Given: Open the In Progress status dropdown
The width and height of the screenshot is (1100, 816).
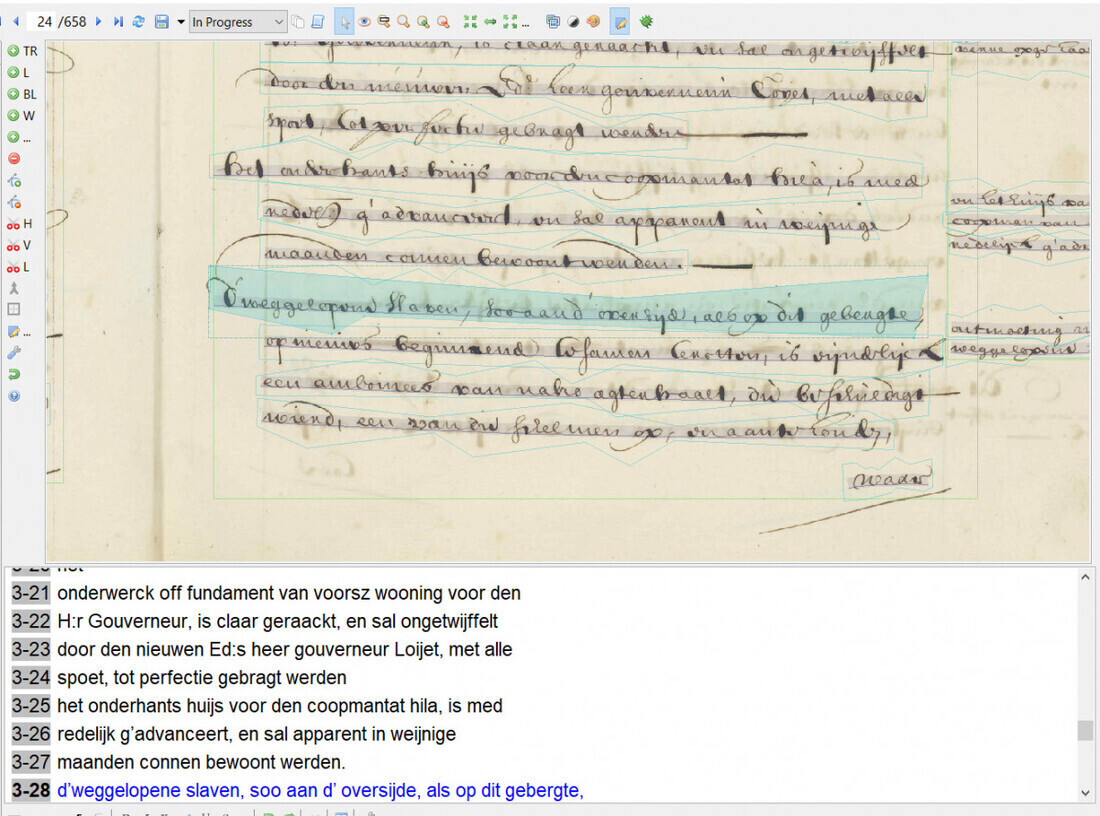Looking at the screenshot, I should click(x=237, y=22).
